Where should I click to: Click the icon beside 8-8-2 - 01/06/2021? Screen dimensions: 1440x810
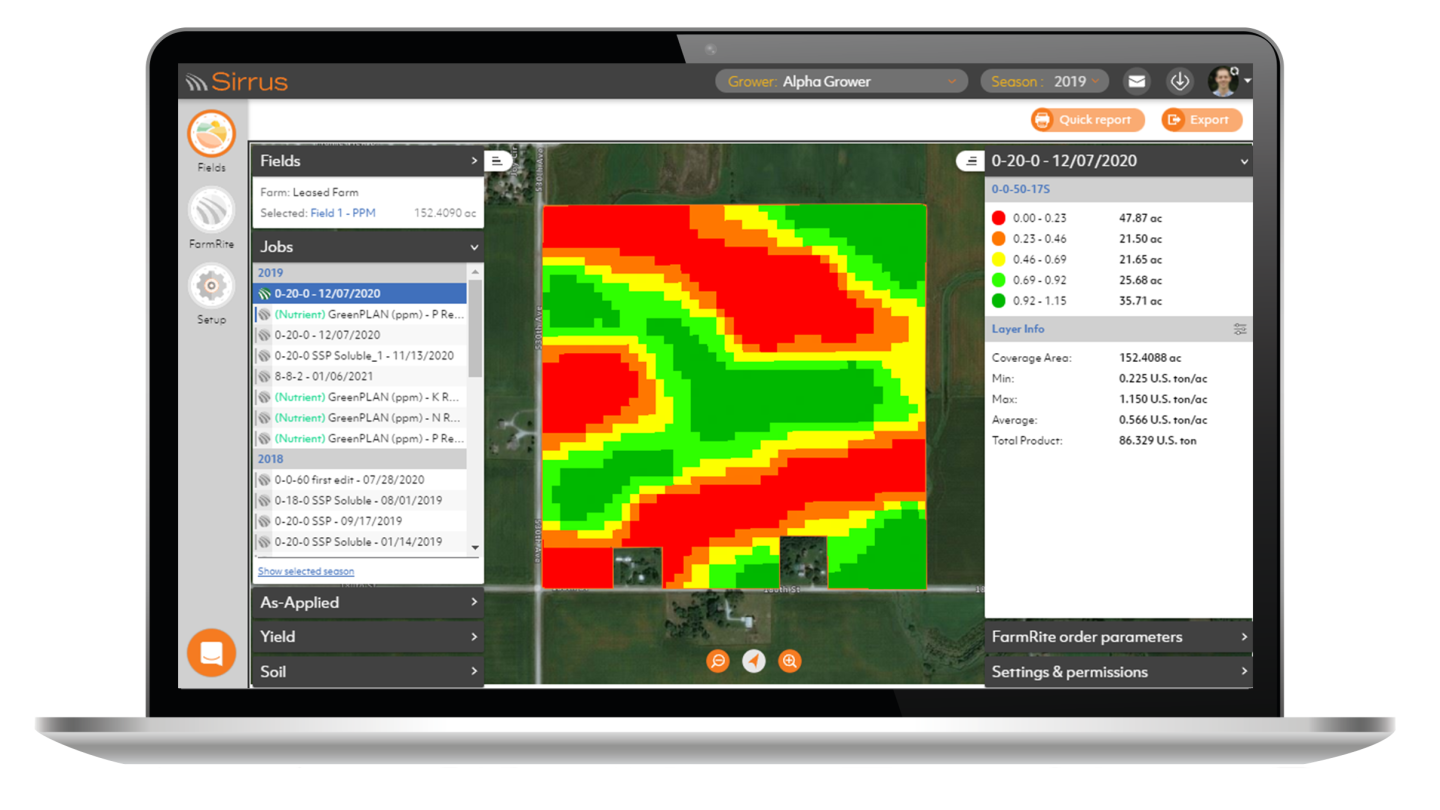(265, 377)
